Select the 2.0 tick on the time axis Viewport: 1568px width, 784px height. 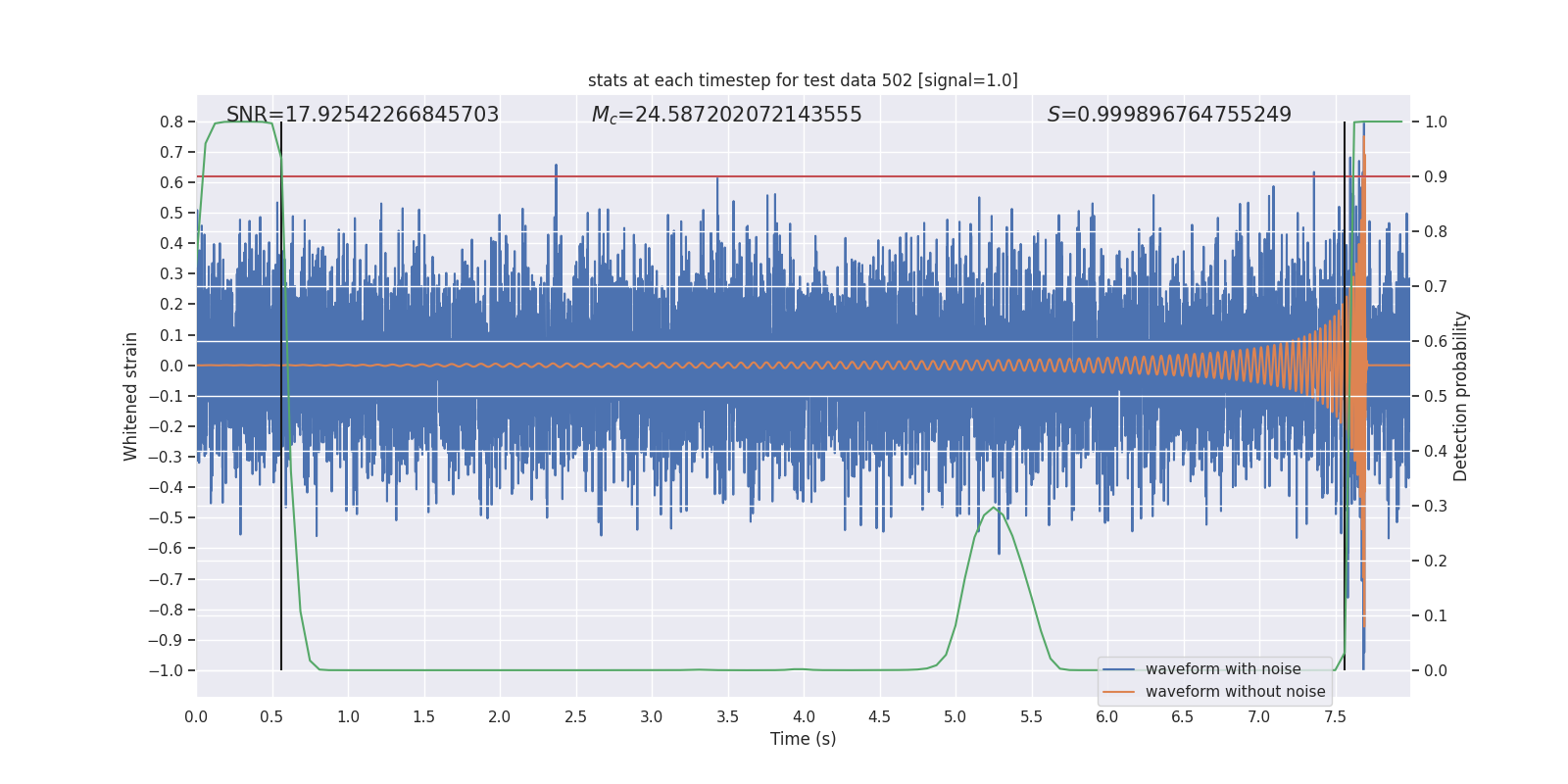pyautogui.click(x=500, y=716)
